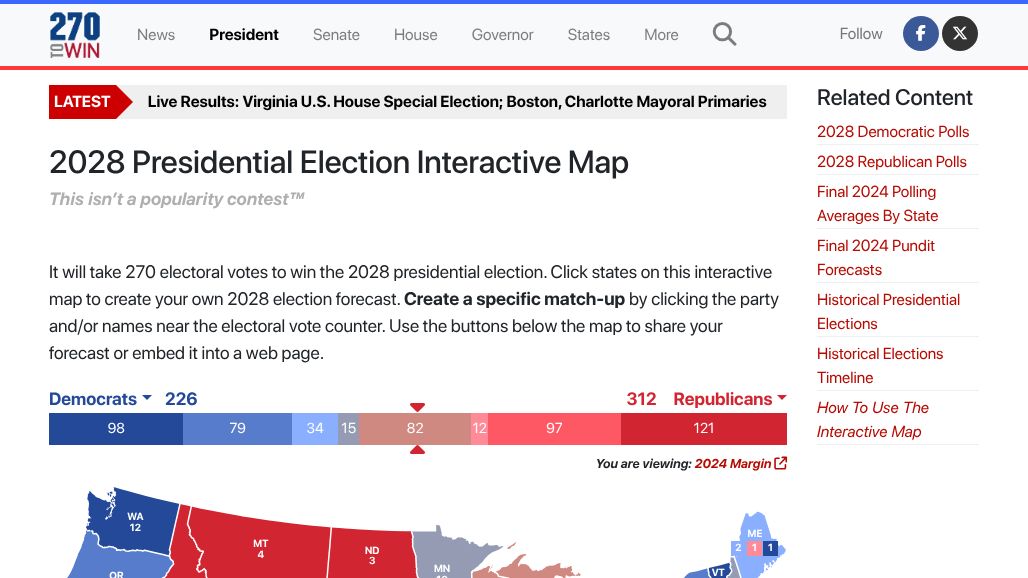Screen dimensions: 1028x578
Task: Go to 270toWin home logo
Action: pyautogui.click(x=75, y=35)
